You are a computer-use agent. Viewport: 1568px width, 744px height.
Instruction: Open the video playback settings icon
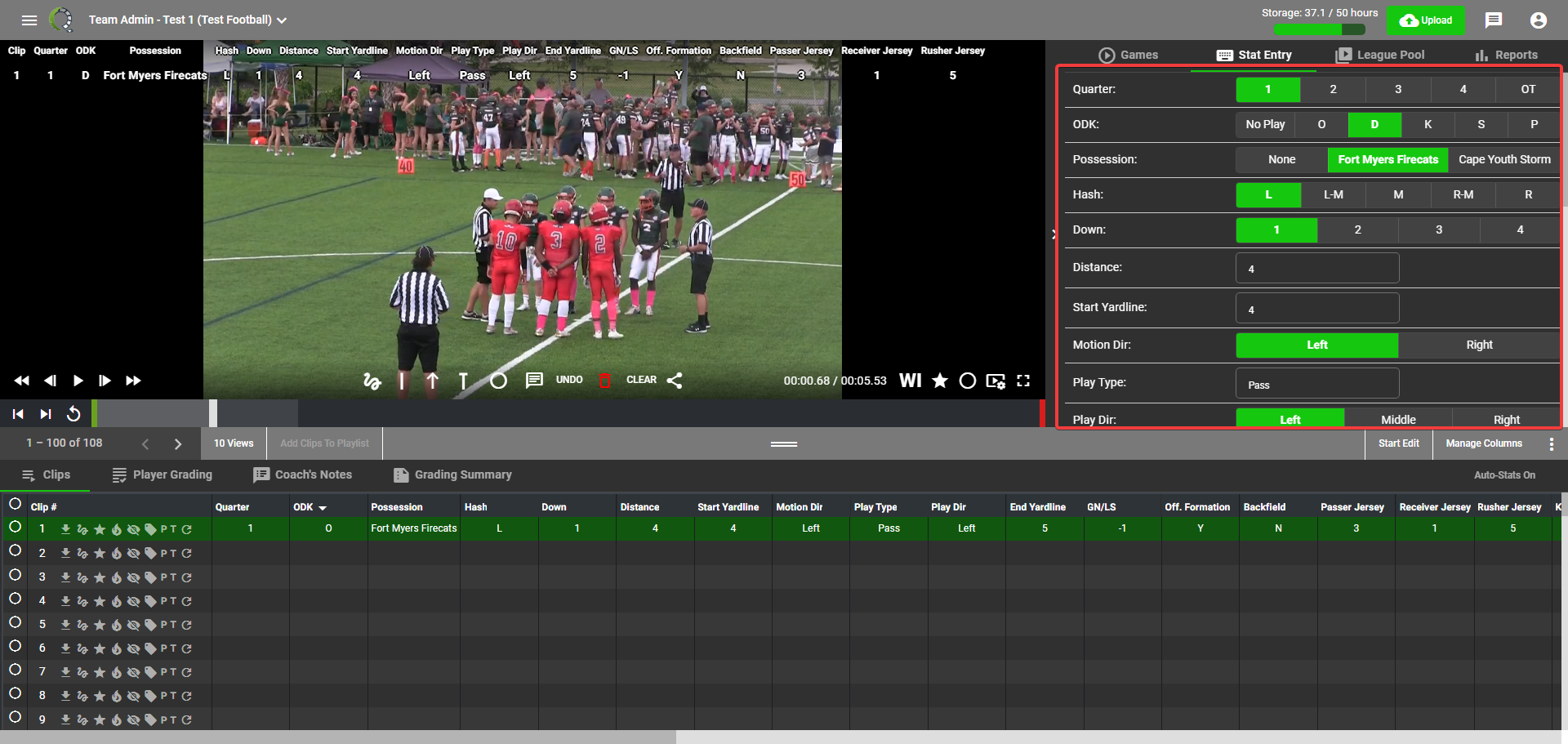click(x=996, y=381)
